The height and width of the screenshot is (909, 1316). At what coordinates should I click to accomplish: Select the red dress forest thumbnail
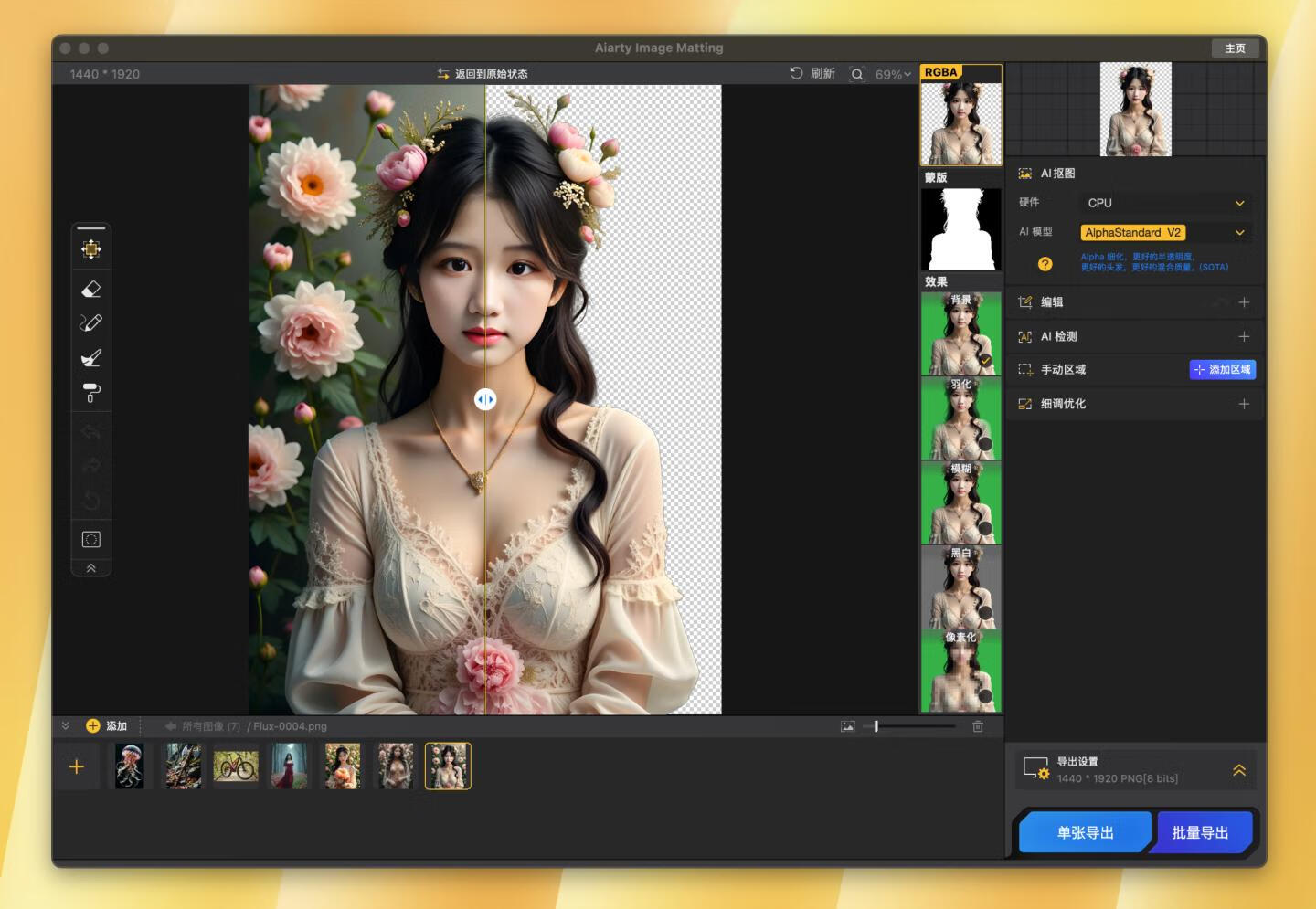click(x=289, y=766)
